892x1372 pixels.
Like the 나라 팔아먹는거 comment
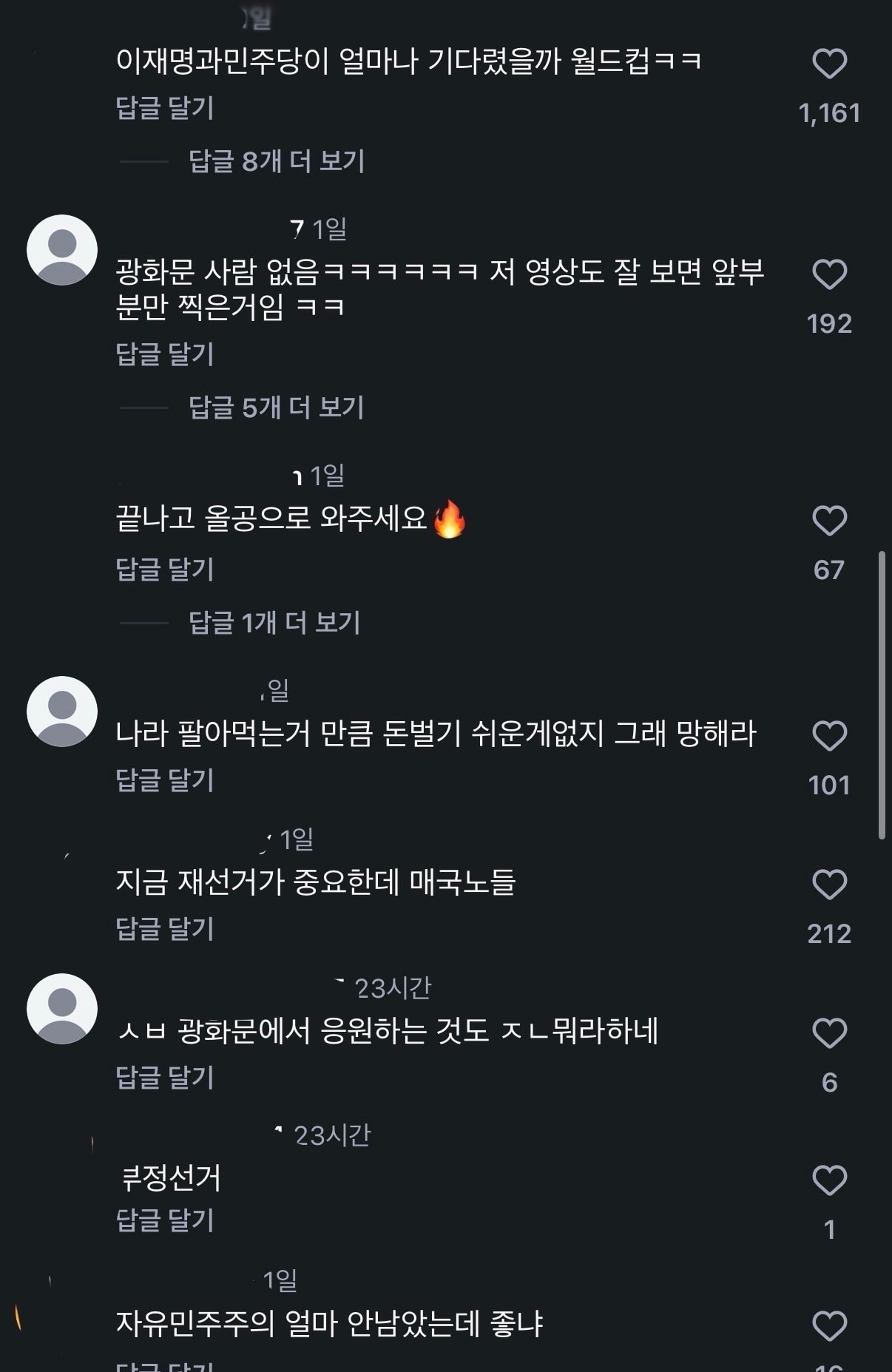click(x=829, y=736)
